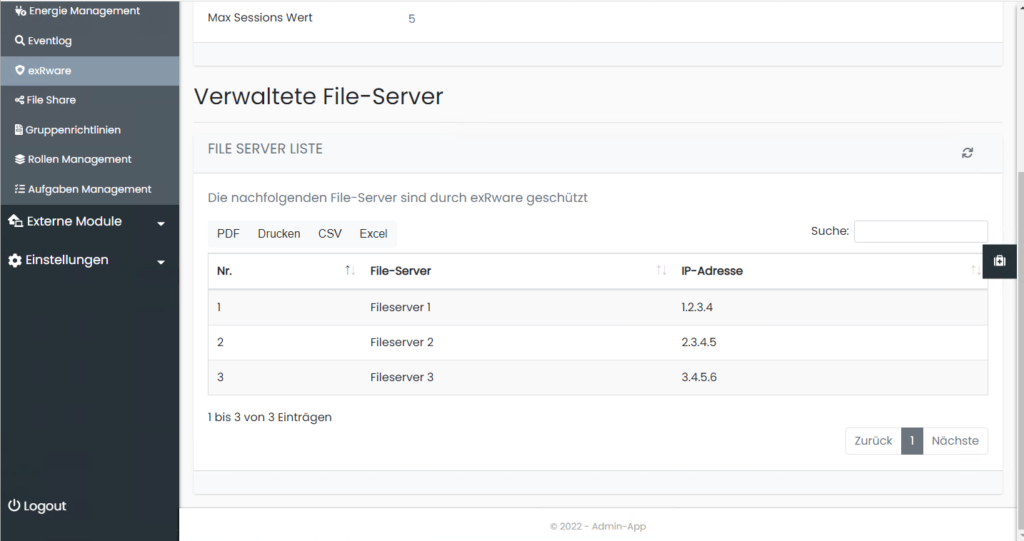This screenshot has height=541, width=1024.
Task: Click the refresh icon in File Server Liste
Action: [x=967, y=152]
